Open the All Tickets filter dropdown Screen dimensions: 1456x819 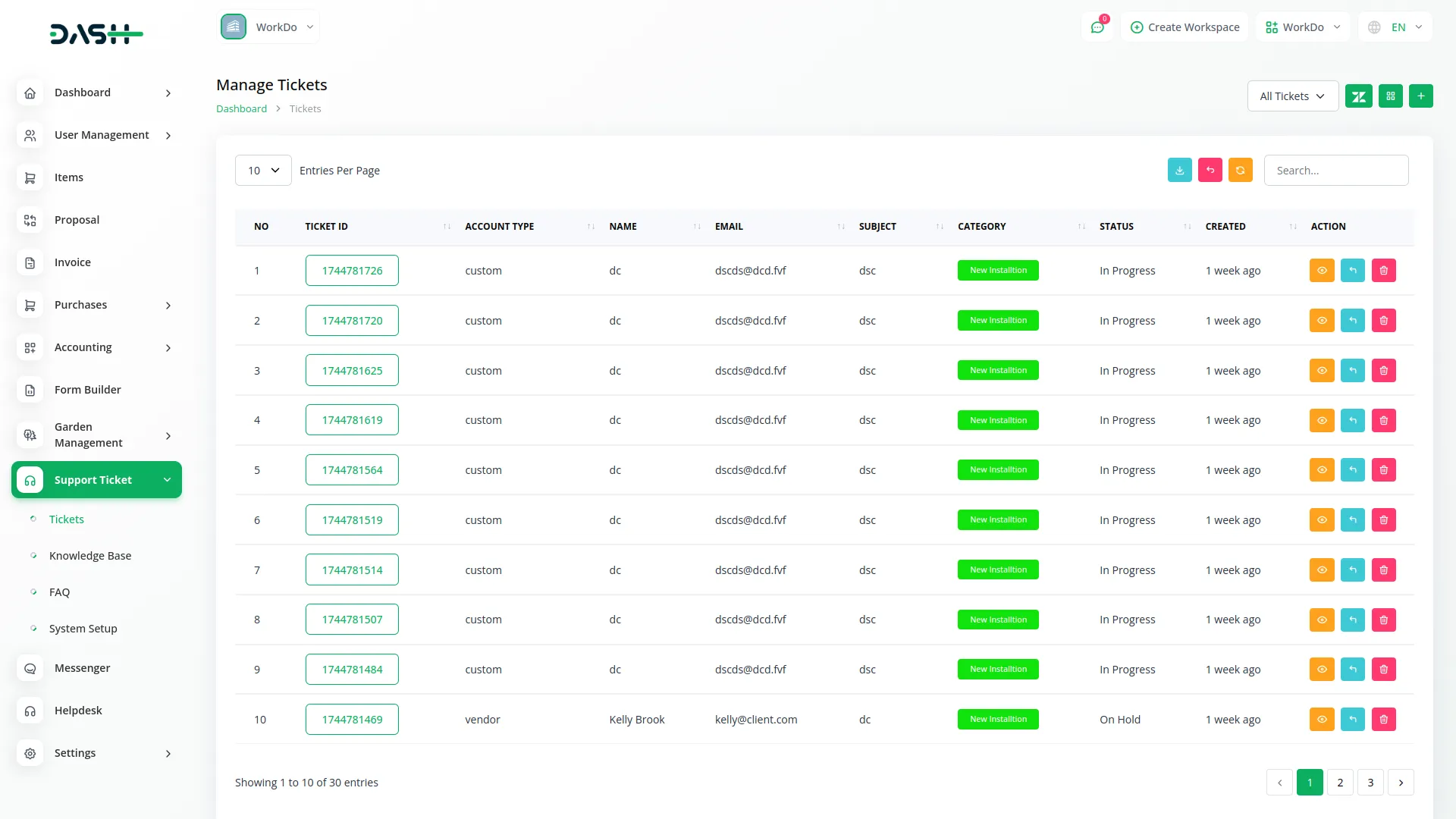click(1292, 96)
